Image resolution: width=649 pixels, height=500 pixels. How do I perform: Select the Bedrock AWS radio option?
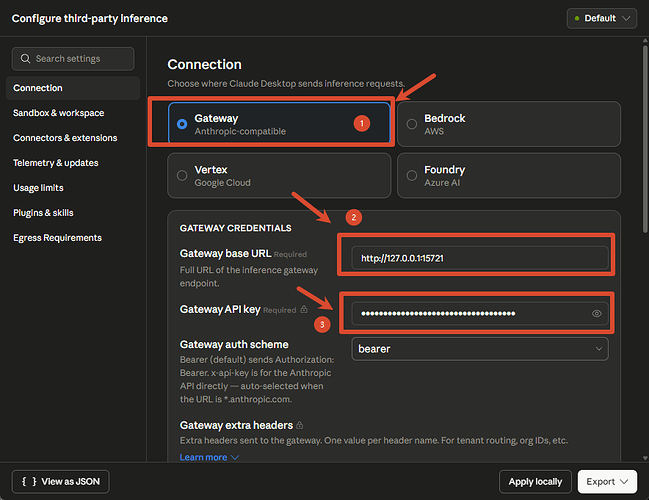412,124
